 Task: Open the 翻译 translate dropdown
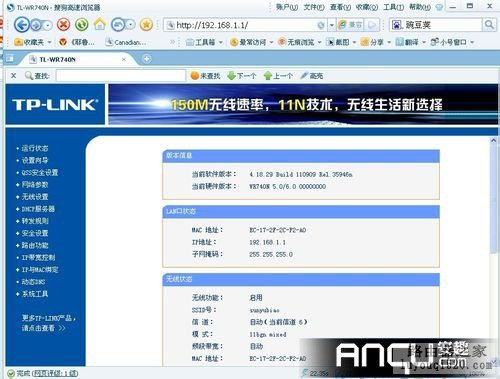[x=410, y=42]
